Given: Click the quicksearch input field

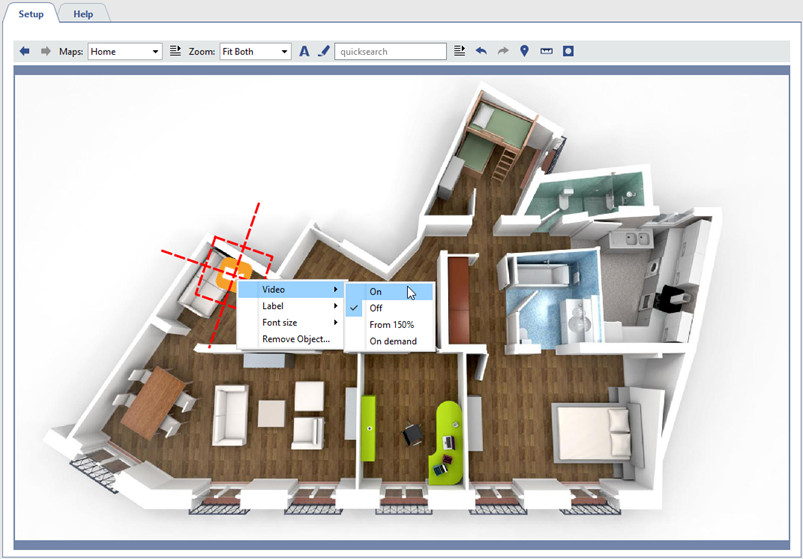Looking at the screenshot, I should point(390,51).
